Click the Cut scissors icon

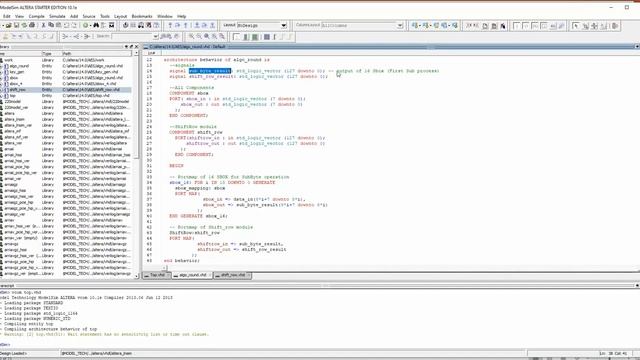tap(43, 25)
